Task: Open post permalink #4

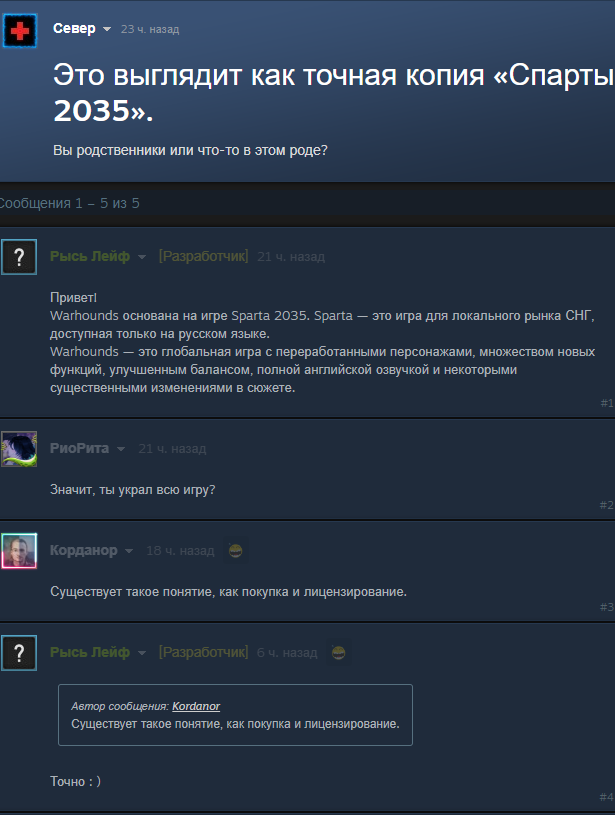Action: [x=607, y=797]
